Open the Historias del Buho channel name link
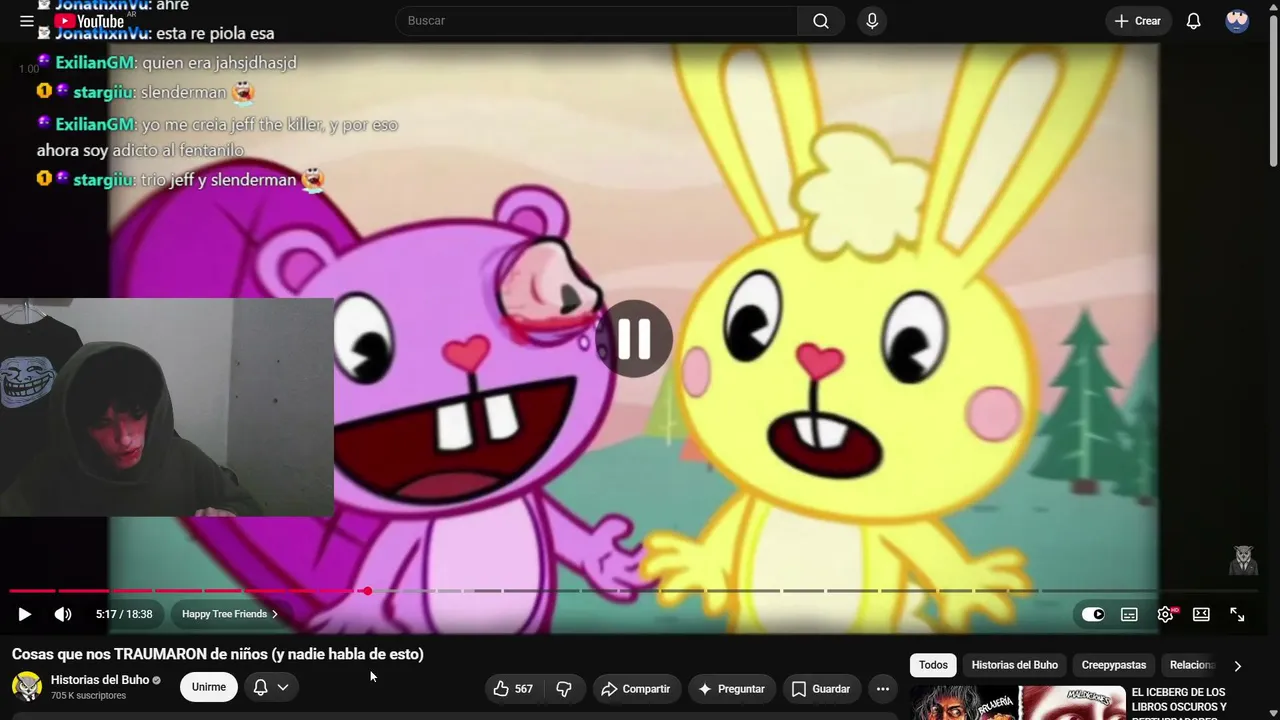1280x720 pixels. pyautogui.click(x=100, y=680)
